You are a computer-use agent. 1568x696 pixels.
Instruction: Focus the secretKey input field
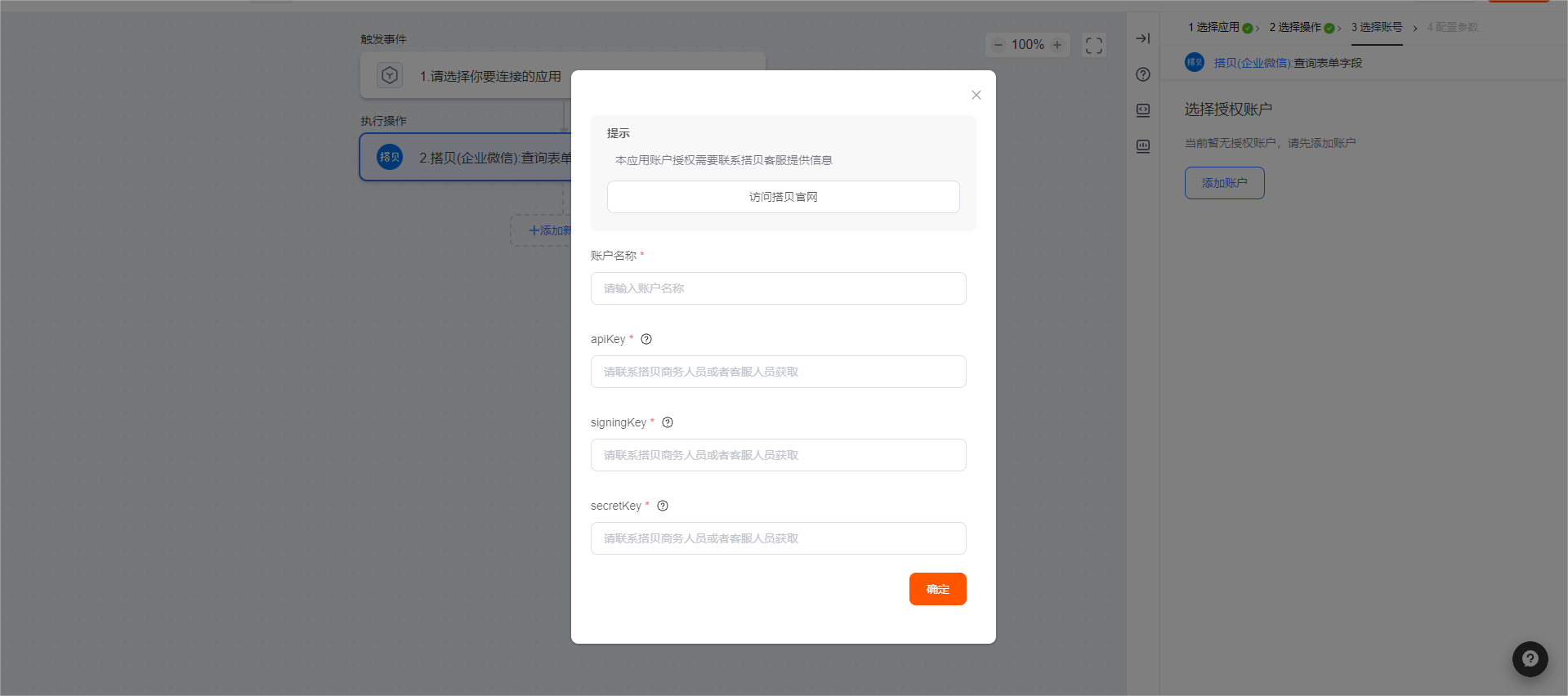coord(778,538)
